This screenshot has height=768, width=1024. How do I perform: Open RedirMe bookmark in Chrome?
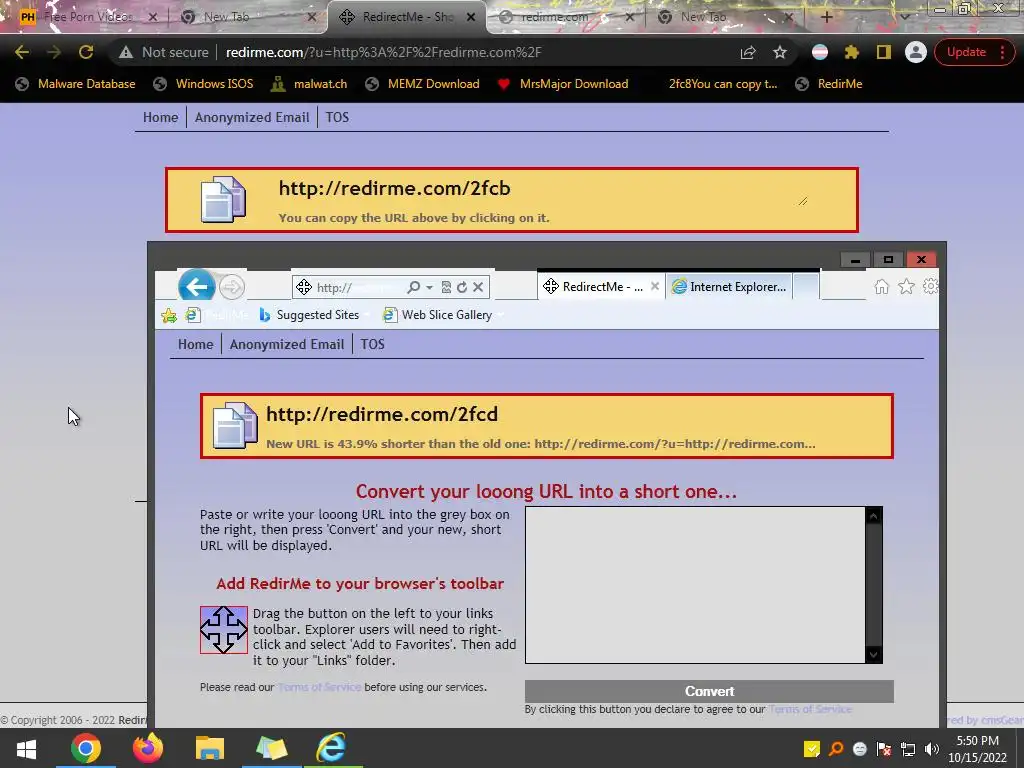[829, 84]
